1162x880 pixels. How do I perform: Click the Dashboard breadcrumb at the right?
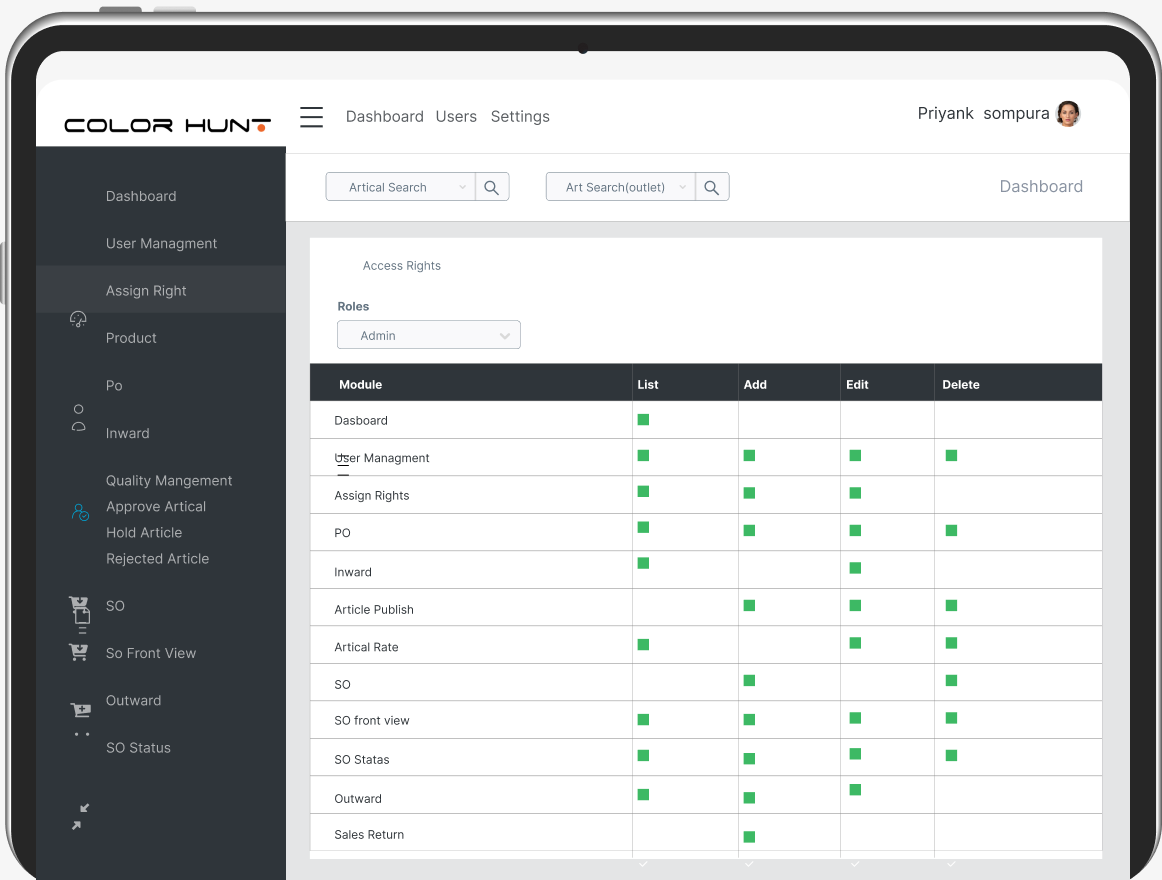1041,186
